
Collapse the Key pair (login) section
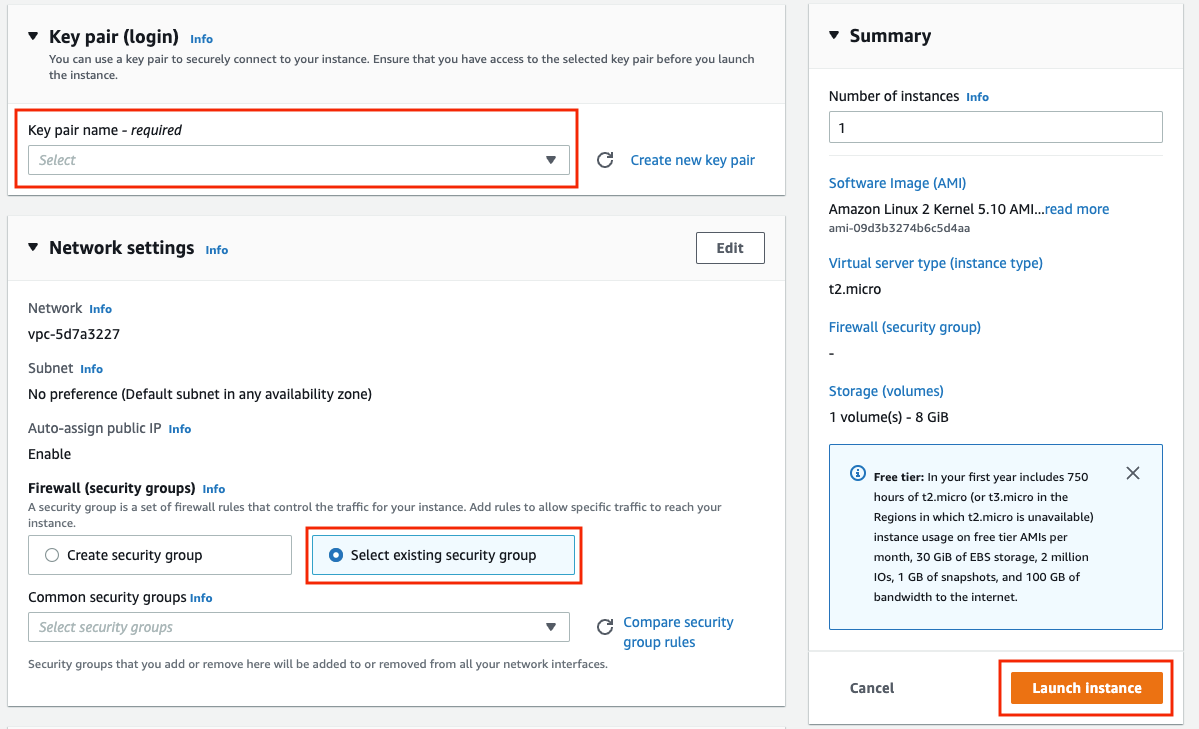pos(32,36)
